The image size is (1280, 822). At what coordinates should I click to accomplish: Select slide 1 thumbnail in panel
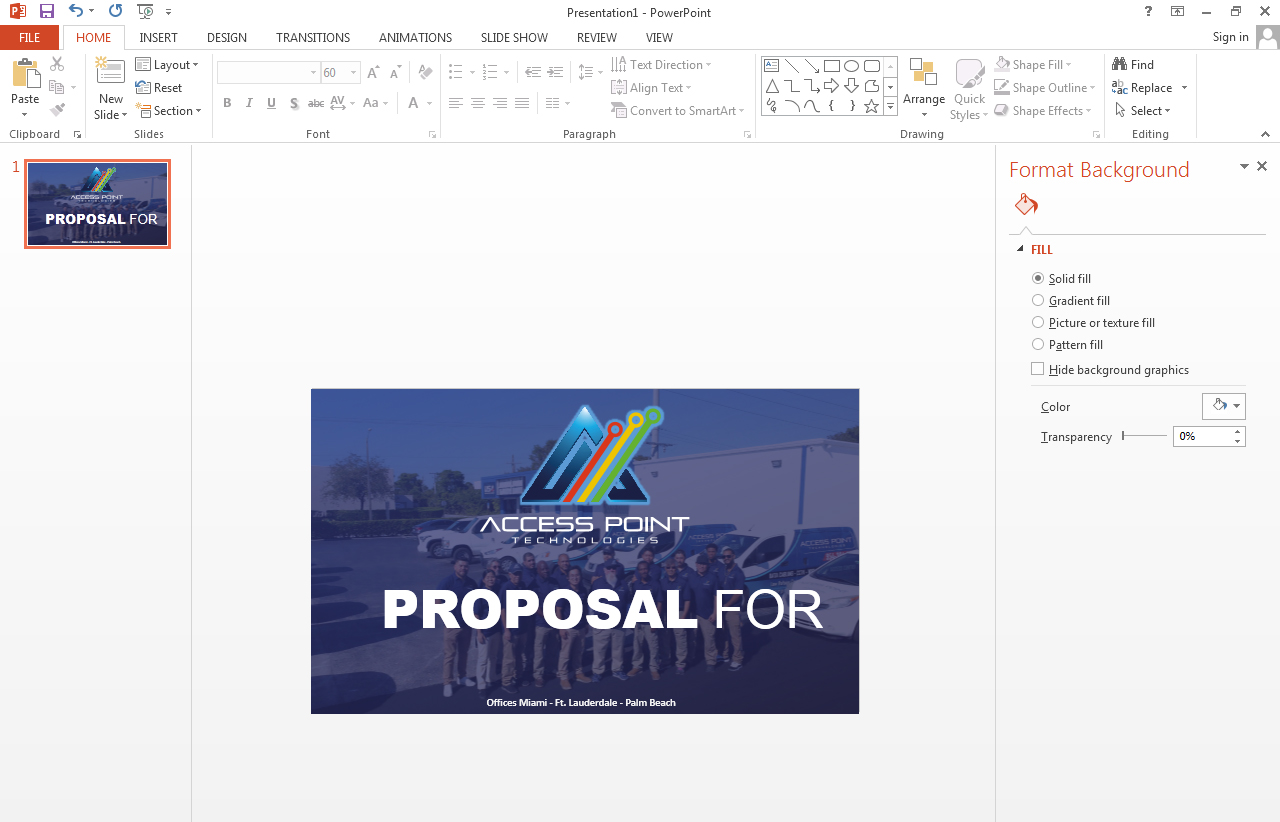point(98,204)
